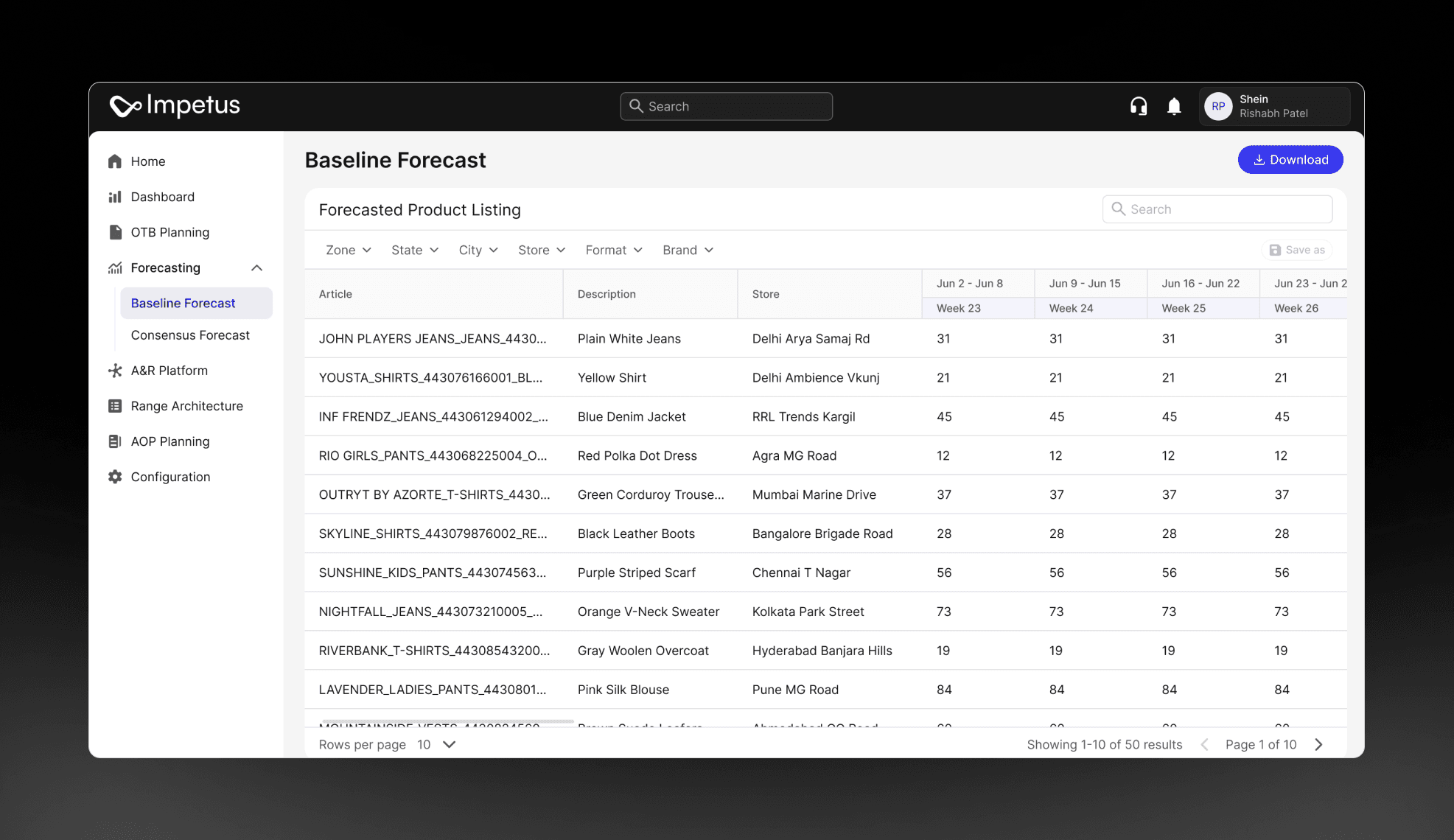Viewport: 1454px width, 840px height.
Task: Open Dashboard via its bar-chart icon
Action: pyautogui.click(x=115, y=197)
